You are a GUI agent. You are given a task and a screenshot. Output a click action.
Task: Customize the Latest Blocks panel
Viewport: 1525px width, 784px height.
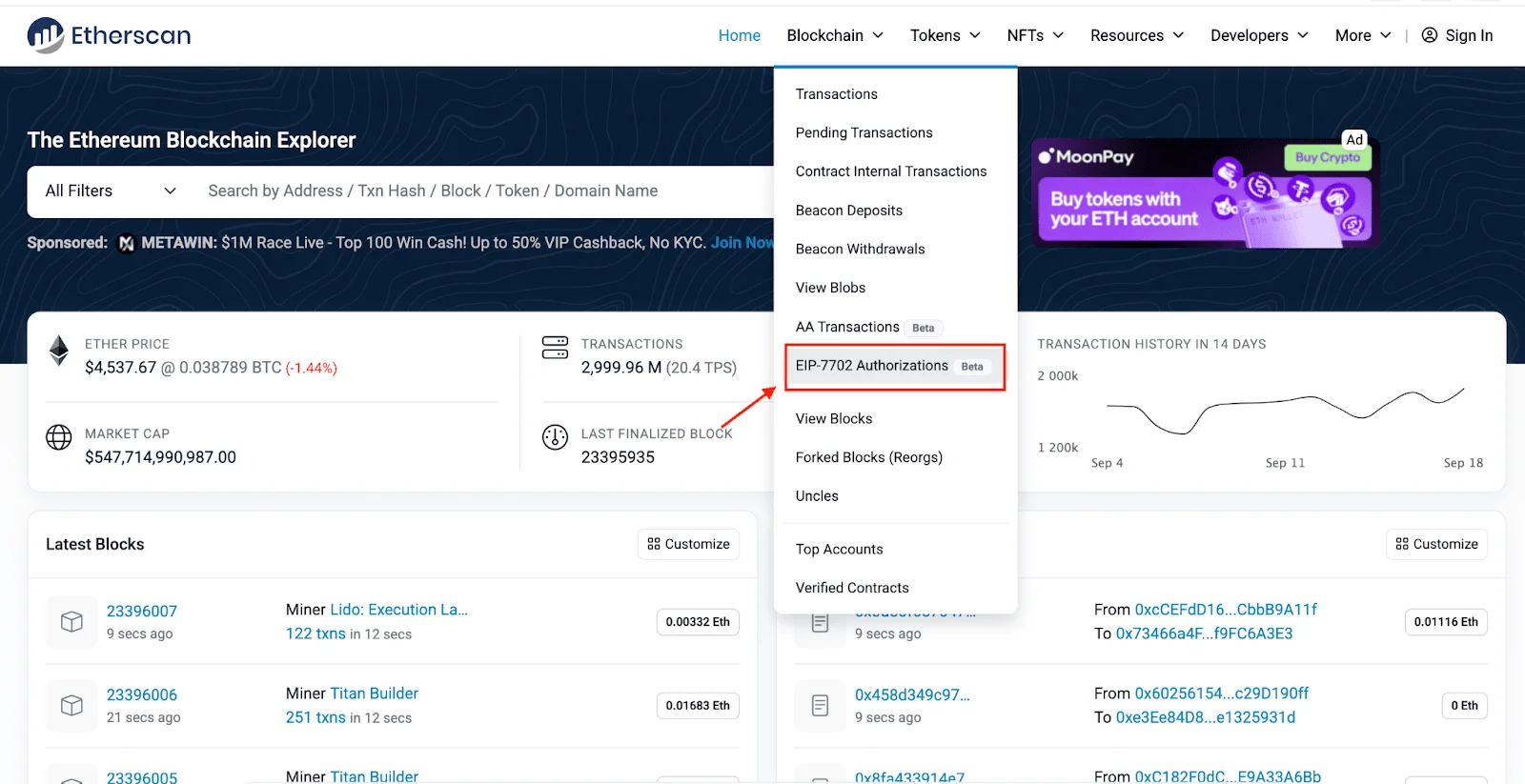point(689,544)
